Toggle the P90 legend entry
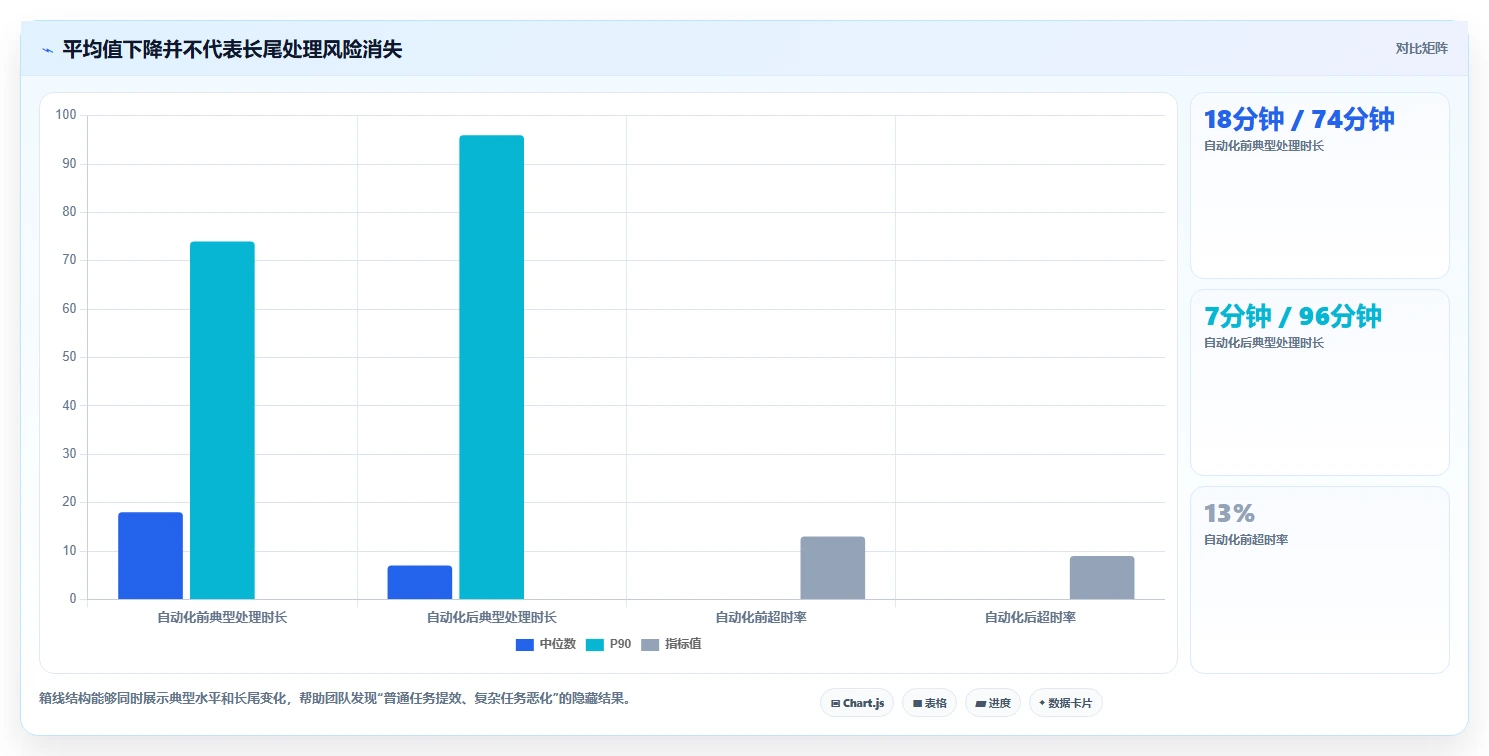 [608, 644]
